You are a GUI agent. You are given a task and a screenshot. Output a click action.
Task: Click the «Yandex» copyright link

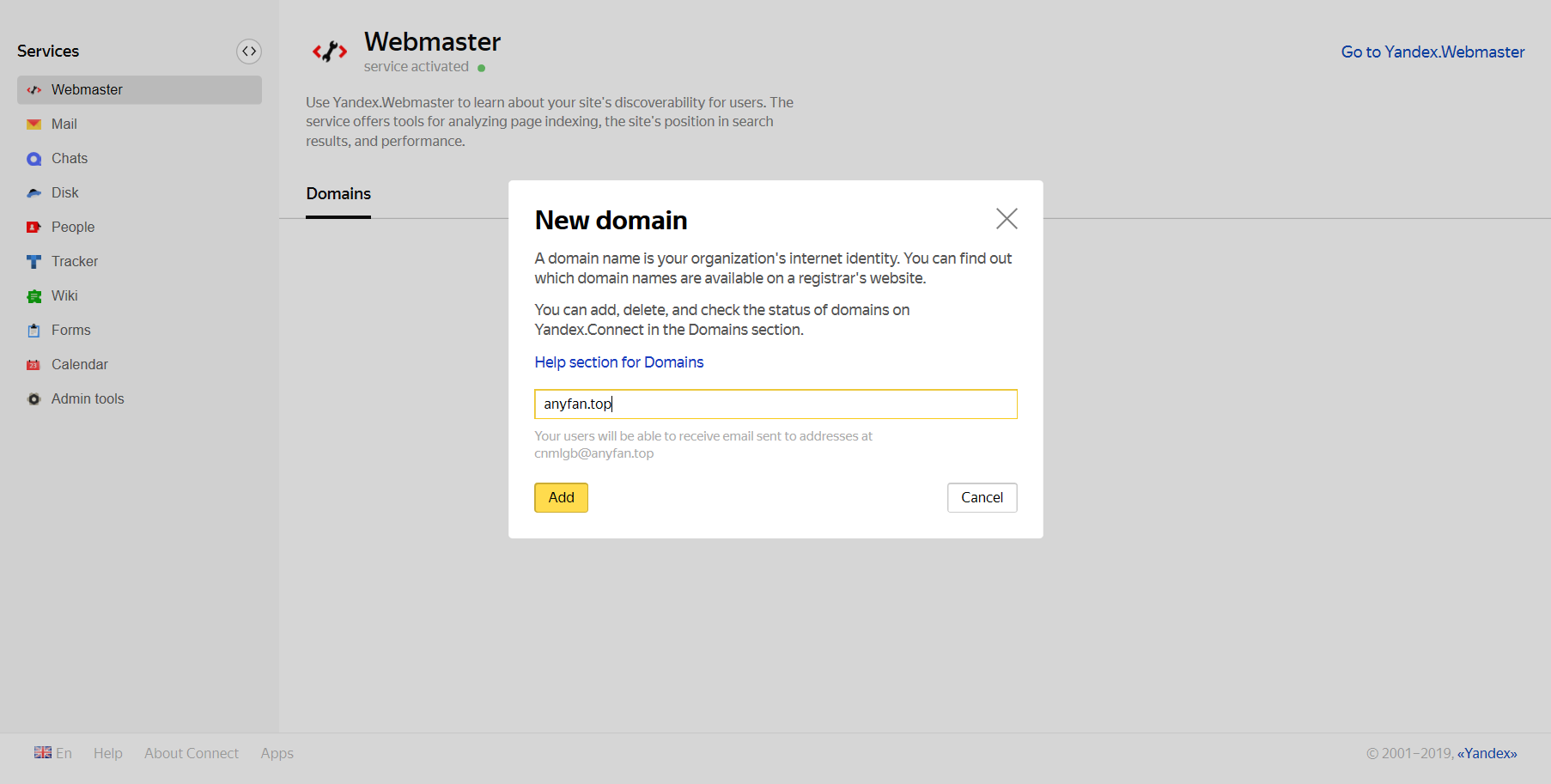(x=1487, y=753)
